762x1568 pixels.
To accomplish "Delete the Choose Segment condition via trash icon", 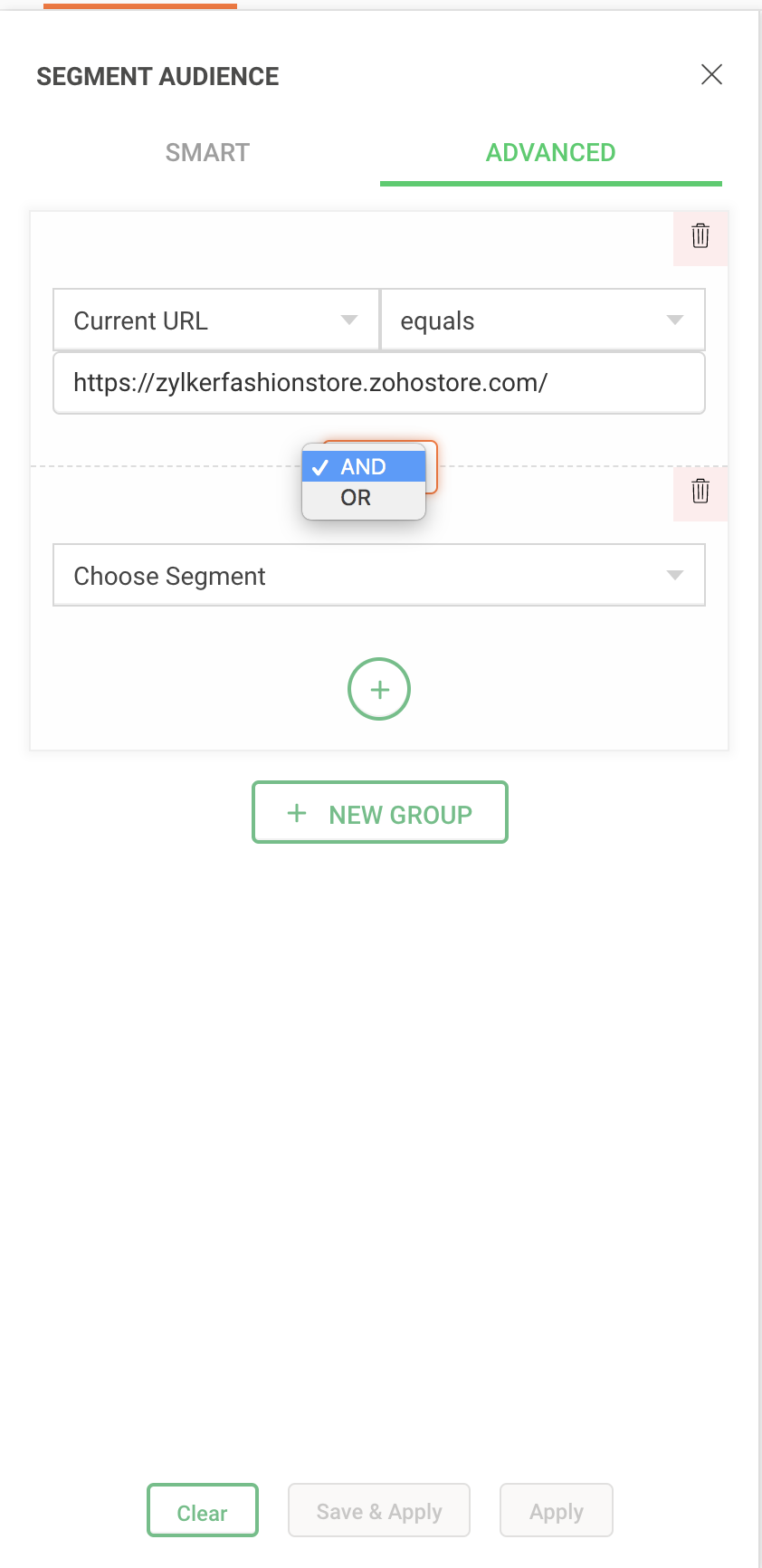I will 700,492.
